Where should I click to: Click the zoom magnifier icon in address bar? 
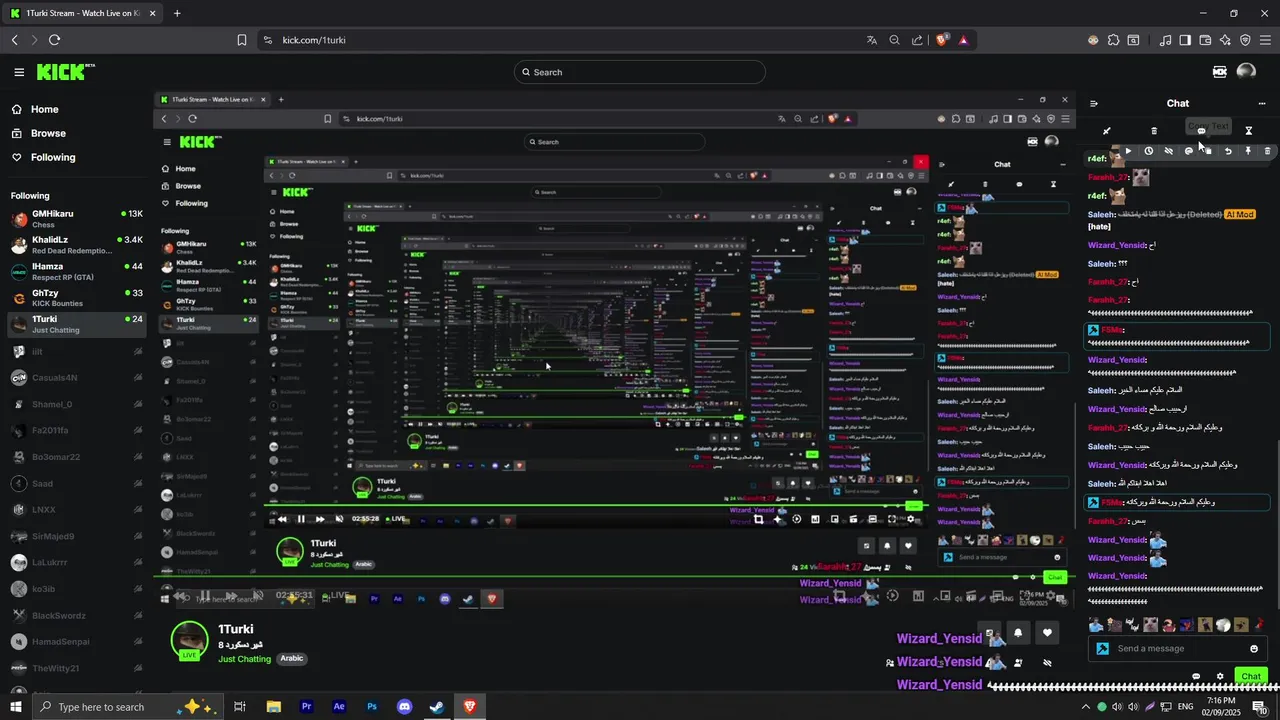(895, 40)
